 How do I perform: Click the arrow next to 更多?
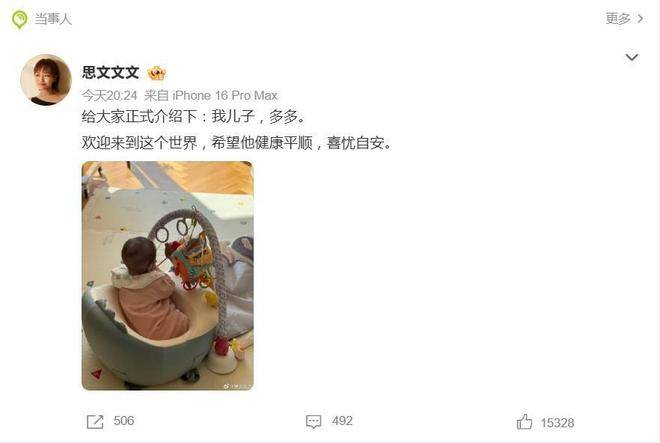tap(640, 19)
